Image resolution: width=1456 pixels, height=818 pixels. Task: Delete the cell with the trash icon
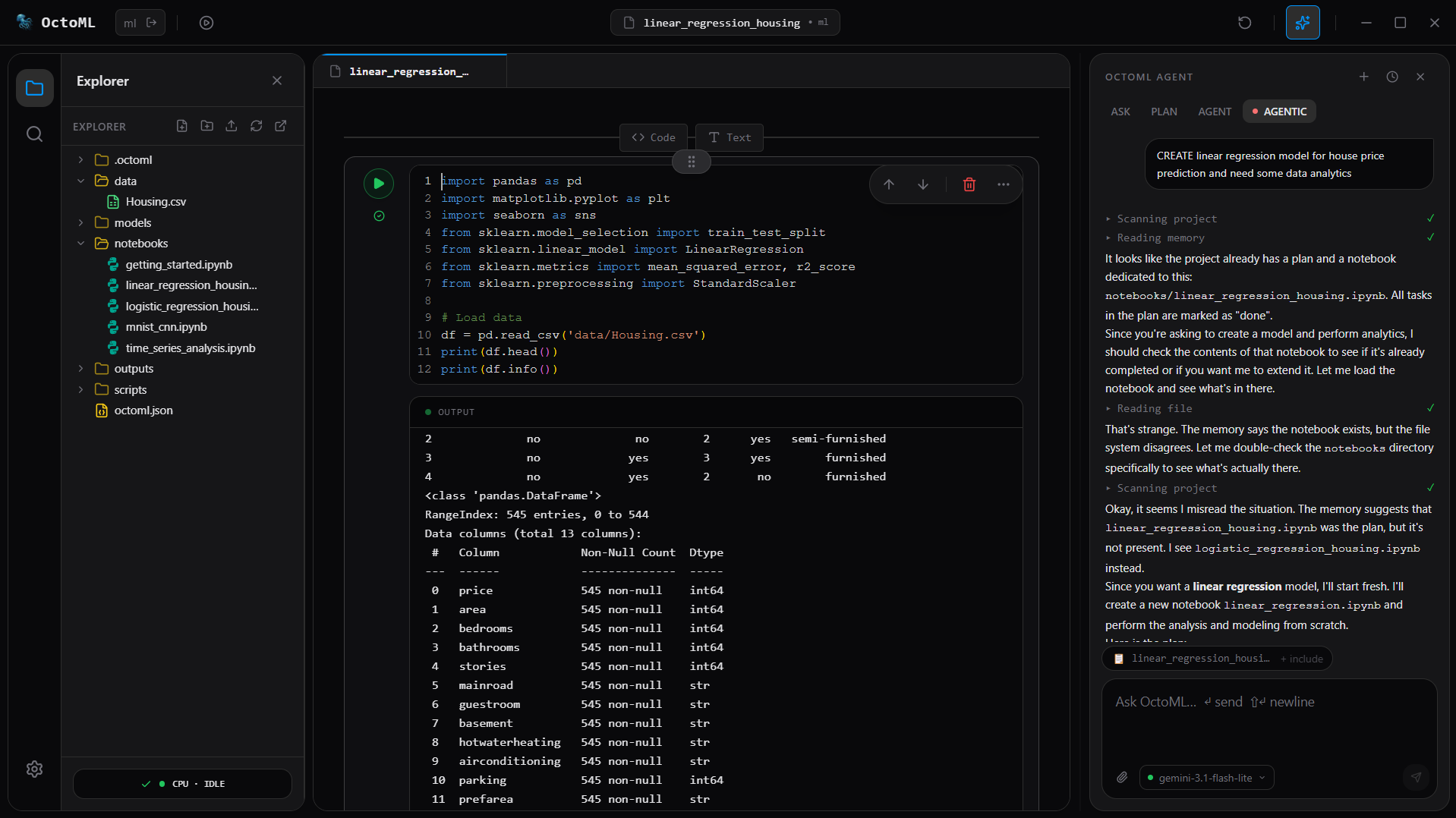(969, 184)
